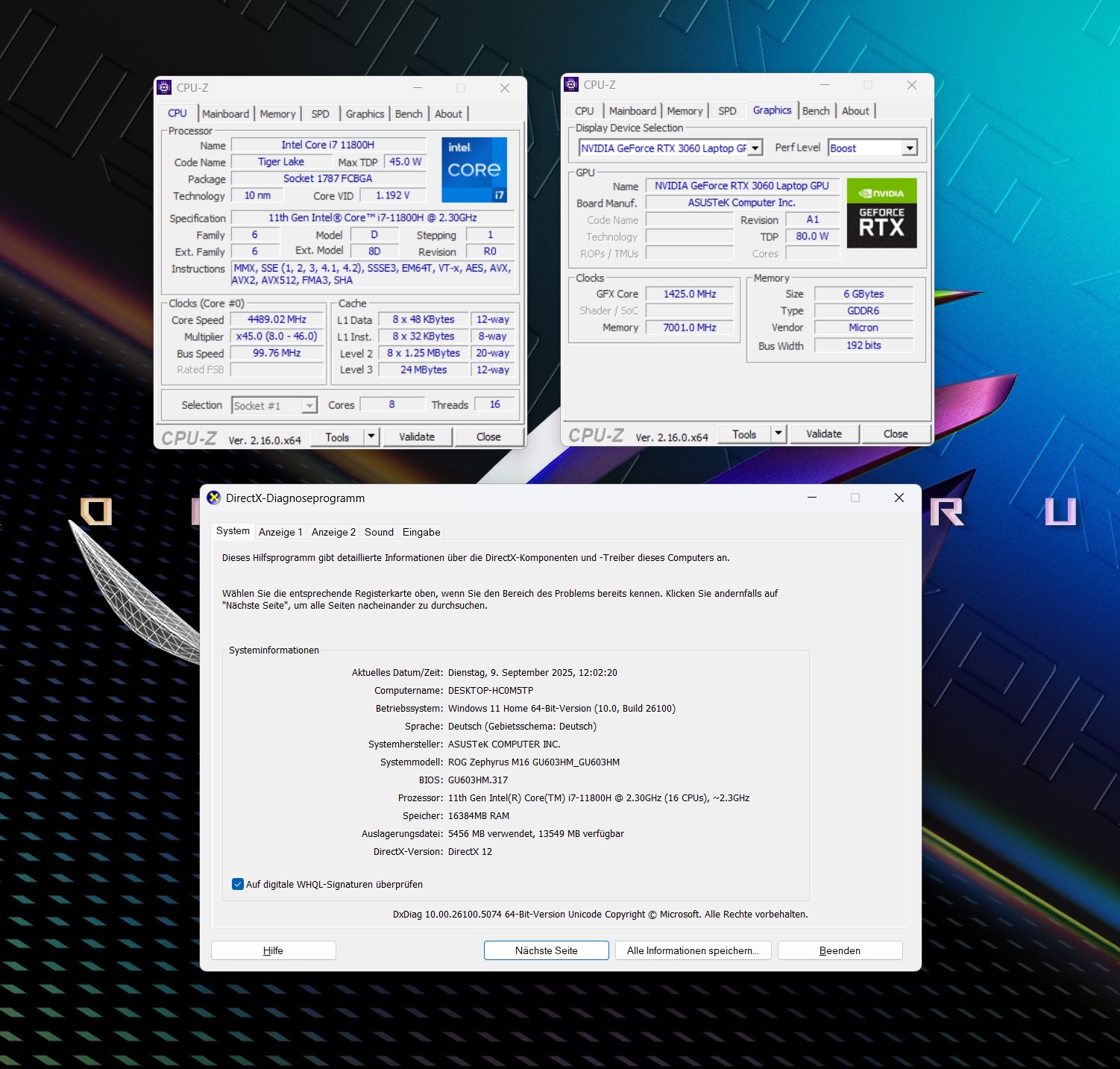Viewport: 1120px width, 1069px height.
Task: Click the Computername value DESKTOP-HC0M5TP
Action: (x=491, y=691)
